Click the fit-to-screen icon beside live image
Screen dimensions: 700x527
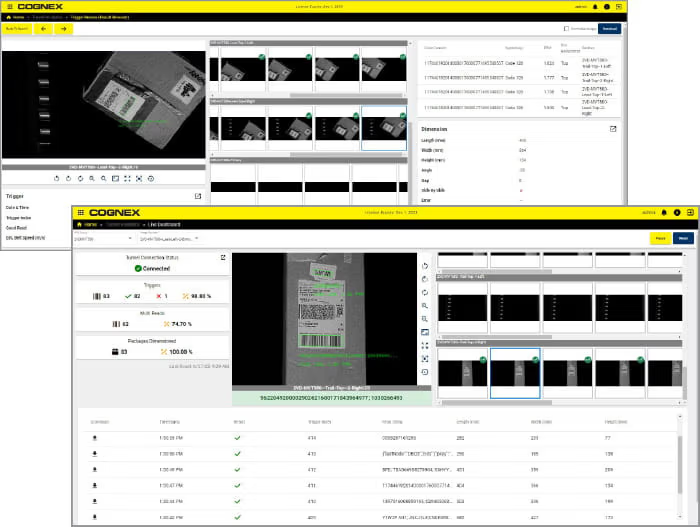pos(426,345)
